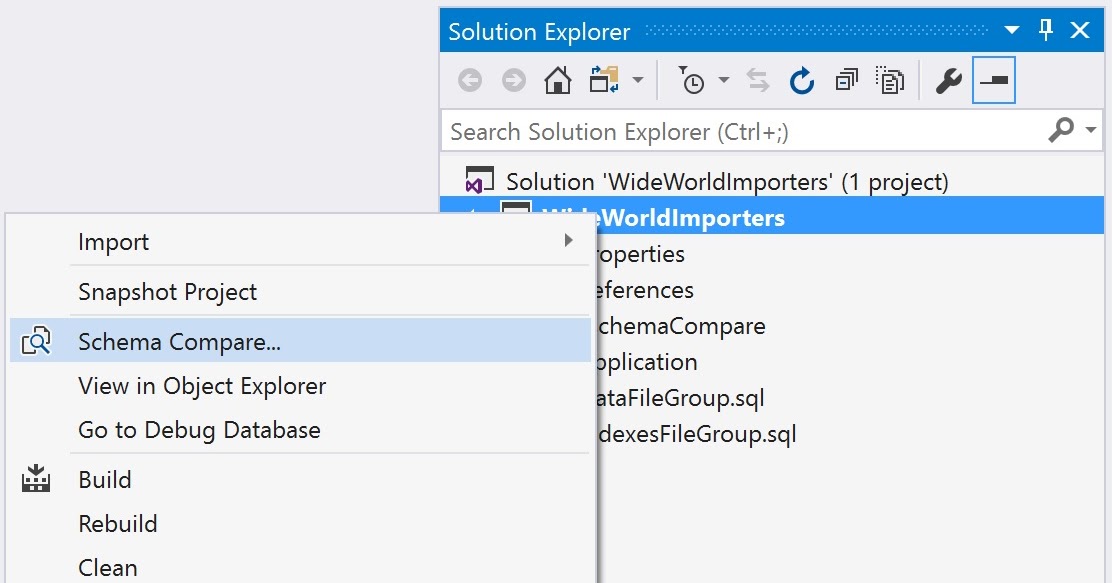Open the search scope dropdown arrow
Viewport: 1112px width, 583px height.
(1090, 130)
